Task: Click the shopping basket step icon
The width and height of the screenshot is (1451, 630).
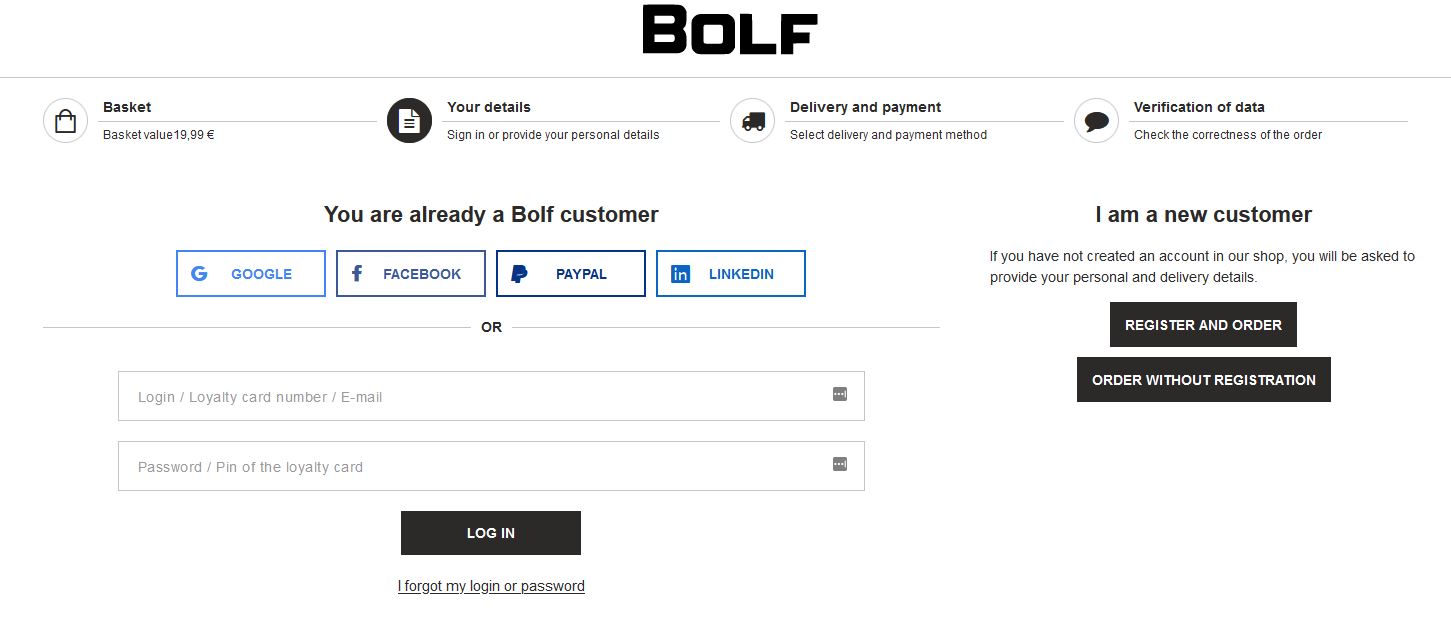Action: coord(66,121)
